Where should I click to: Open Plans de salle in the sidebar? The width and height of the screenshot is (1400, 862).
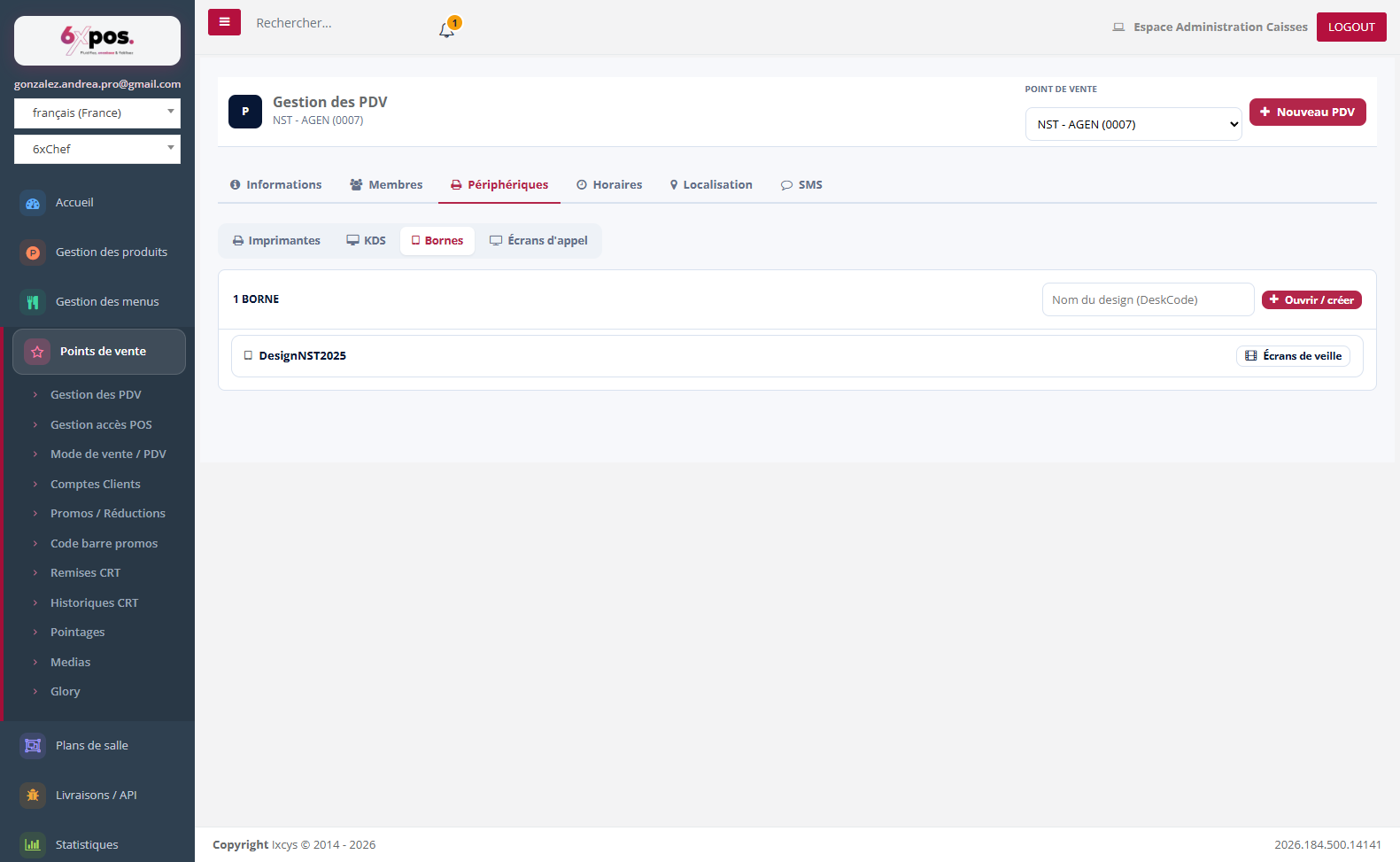(x=92, y=746)
